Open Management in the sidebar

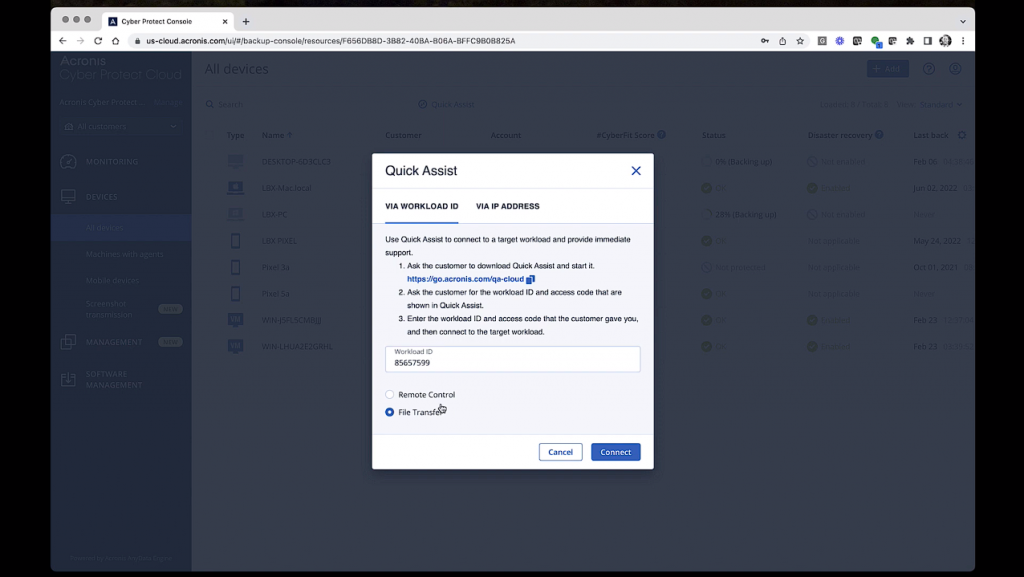114,342
